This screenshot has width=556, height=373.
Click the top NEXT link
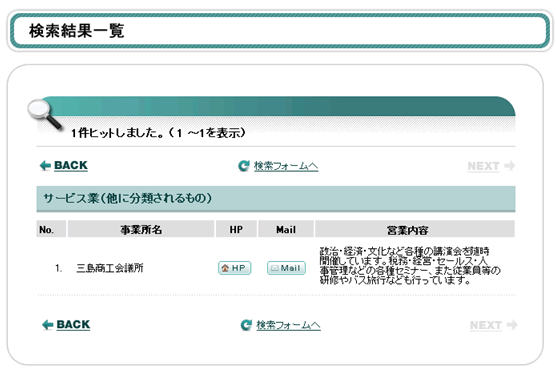pos(484,166)
